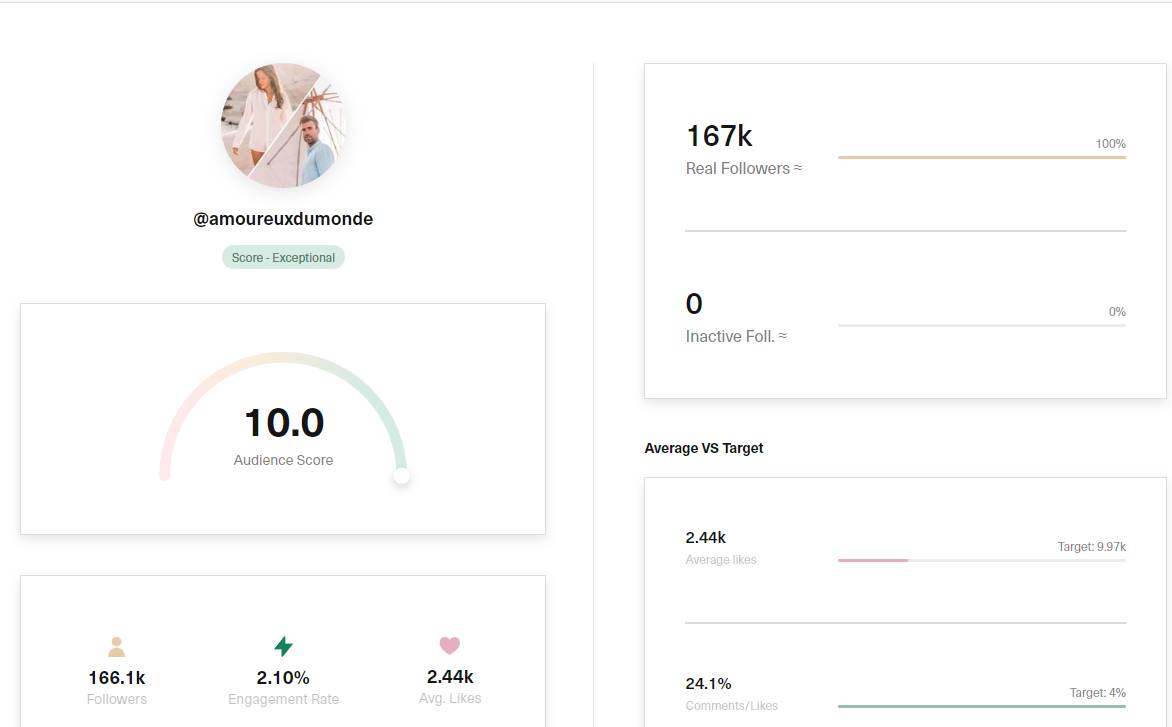Click the Average likes pink progress bar
The width and height of the screenshot is (1172, 727).
[873, 560]
